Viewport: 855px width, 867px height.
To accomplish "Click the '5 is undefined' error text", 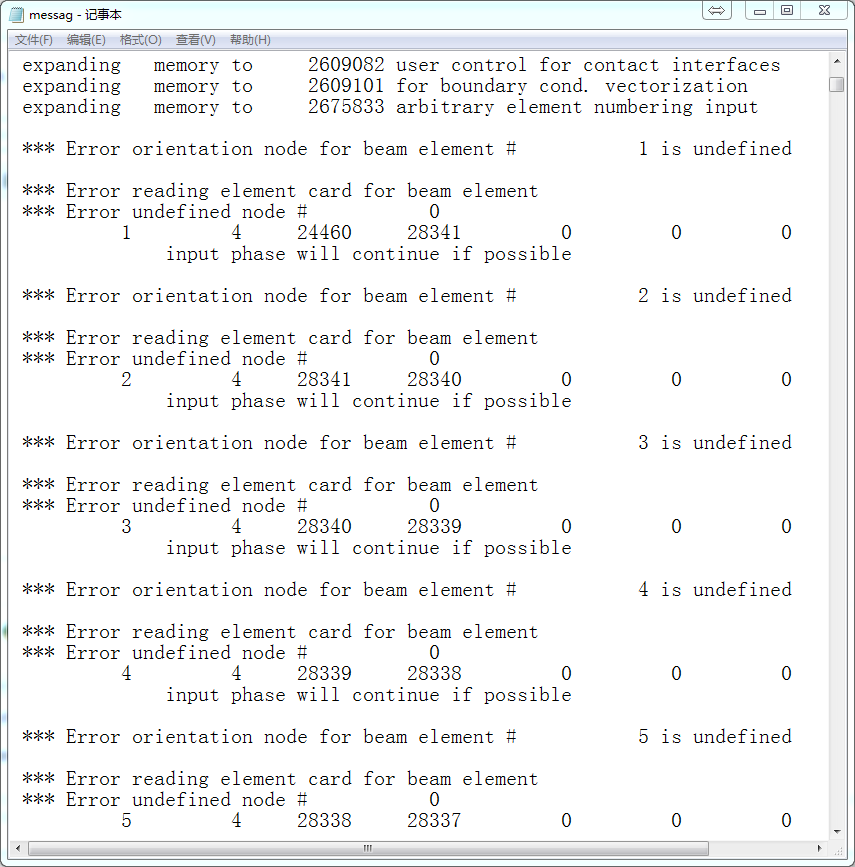I will pos(715,738).
